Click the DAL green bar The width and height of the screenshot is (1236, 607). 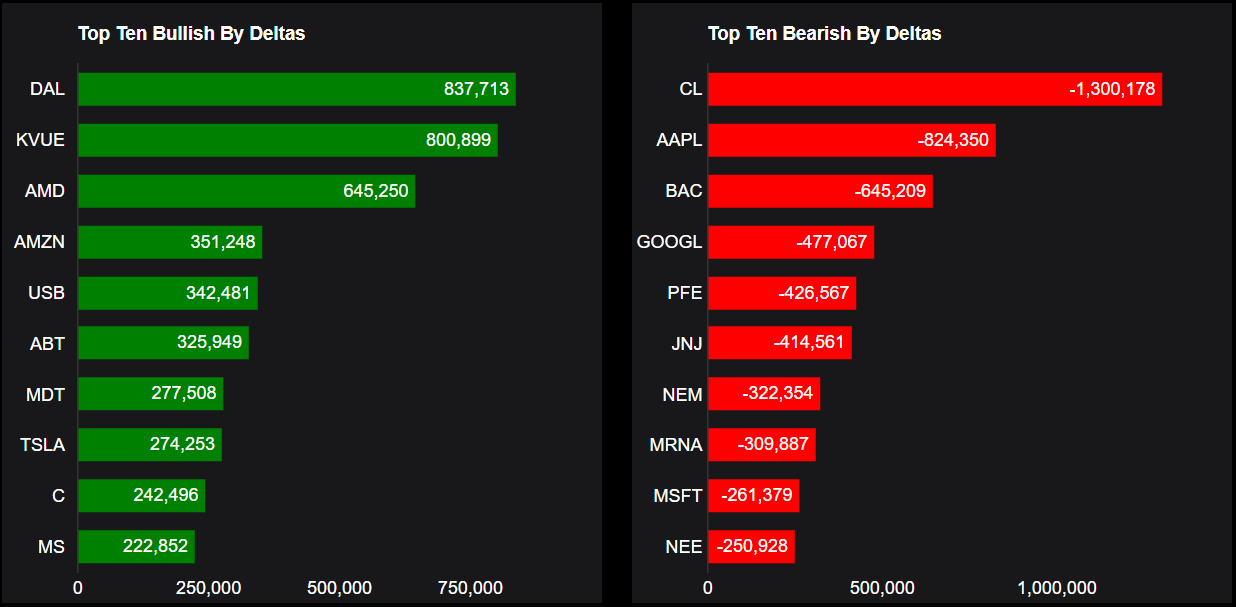(296, 89)
